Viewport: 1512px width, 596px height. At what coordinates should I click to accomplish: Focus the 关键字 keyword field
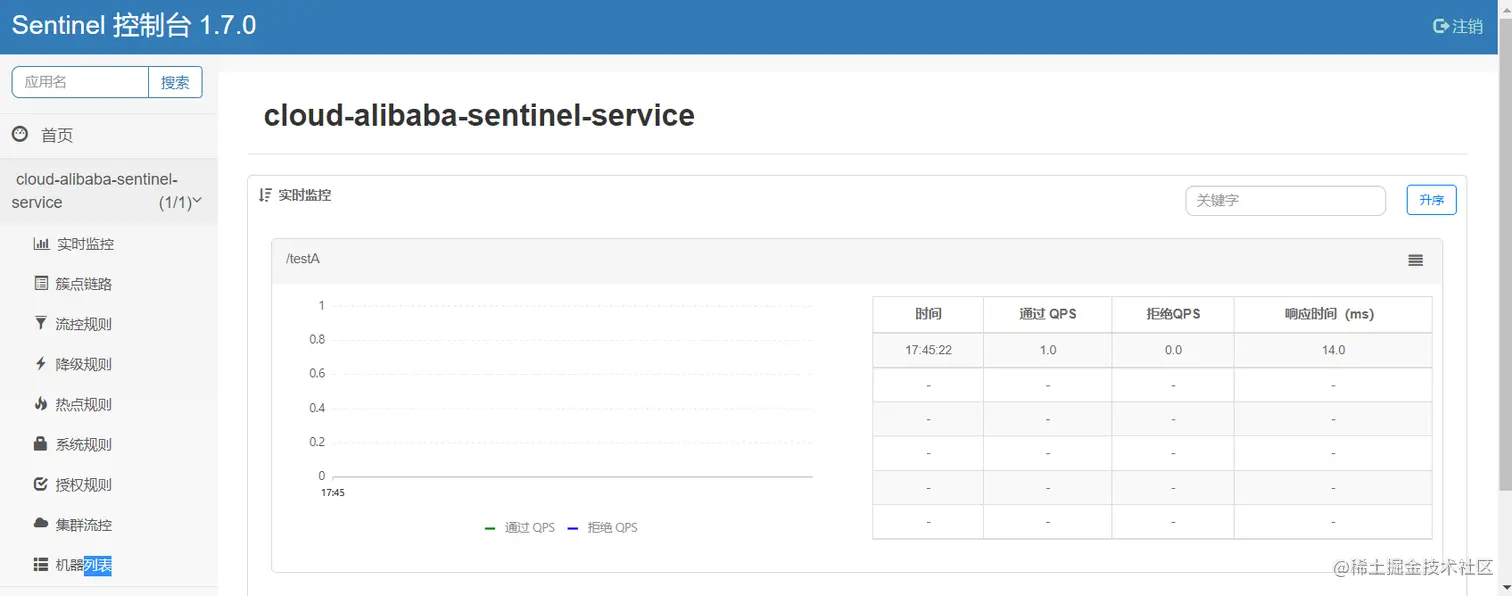pyautogui.click(x=1285, y=200)
